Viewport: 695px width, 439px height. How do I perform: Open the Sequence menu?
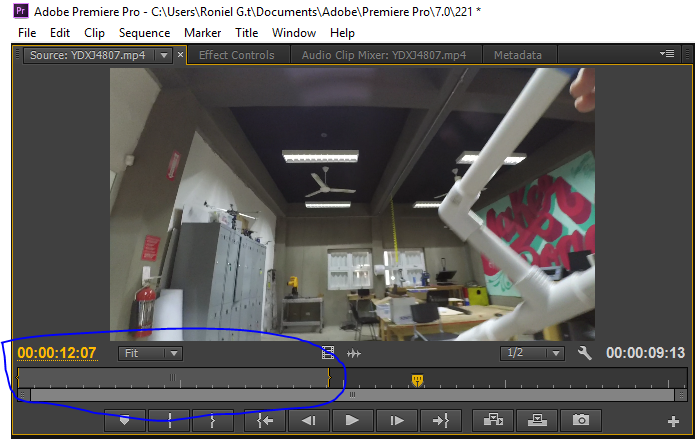coord(144,33)
